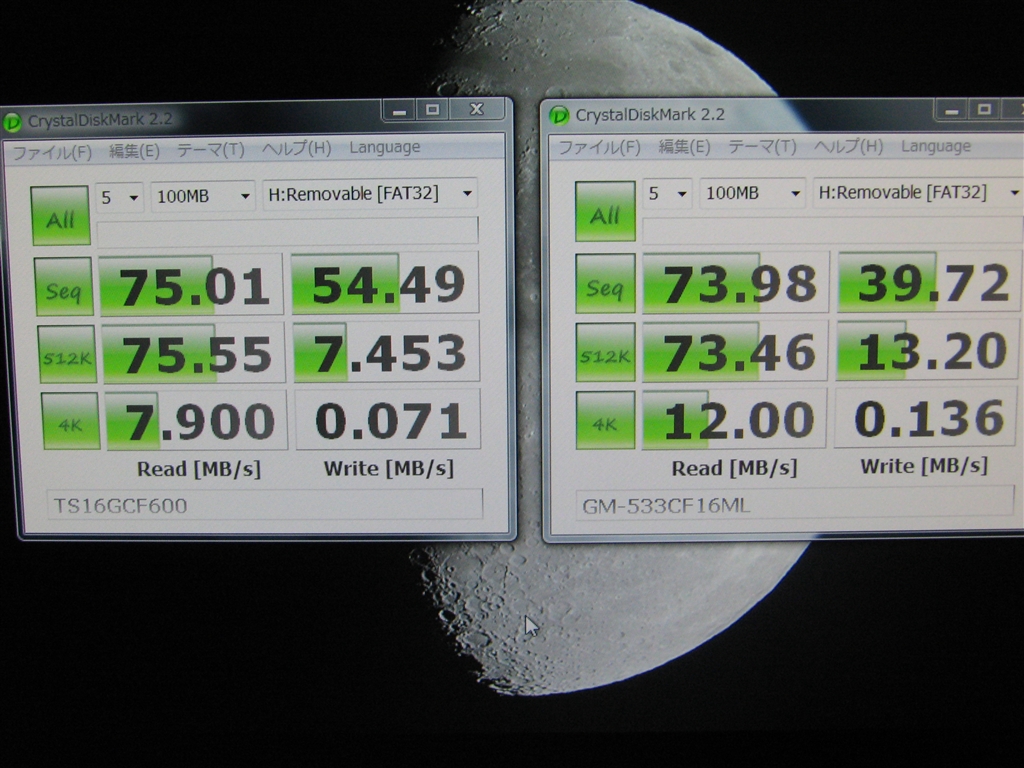
Task: Click the 13.20 512K write result
Action: (929, 350)
